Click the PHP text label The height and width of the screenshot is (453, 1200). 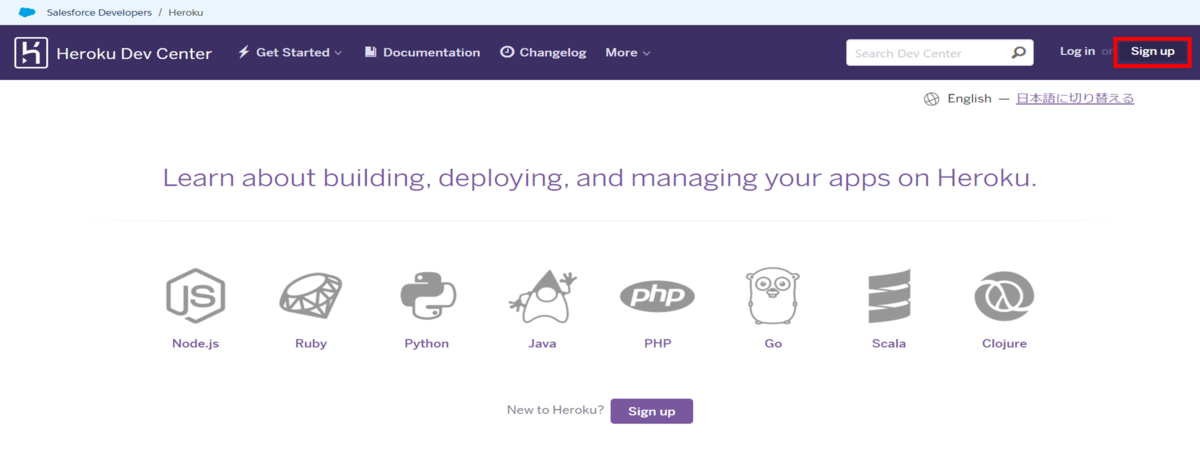[x=658, y=343]
